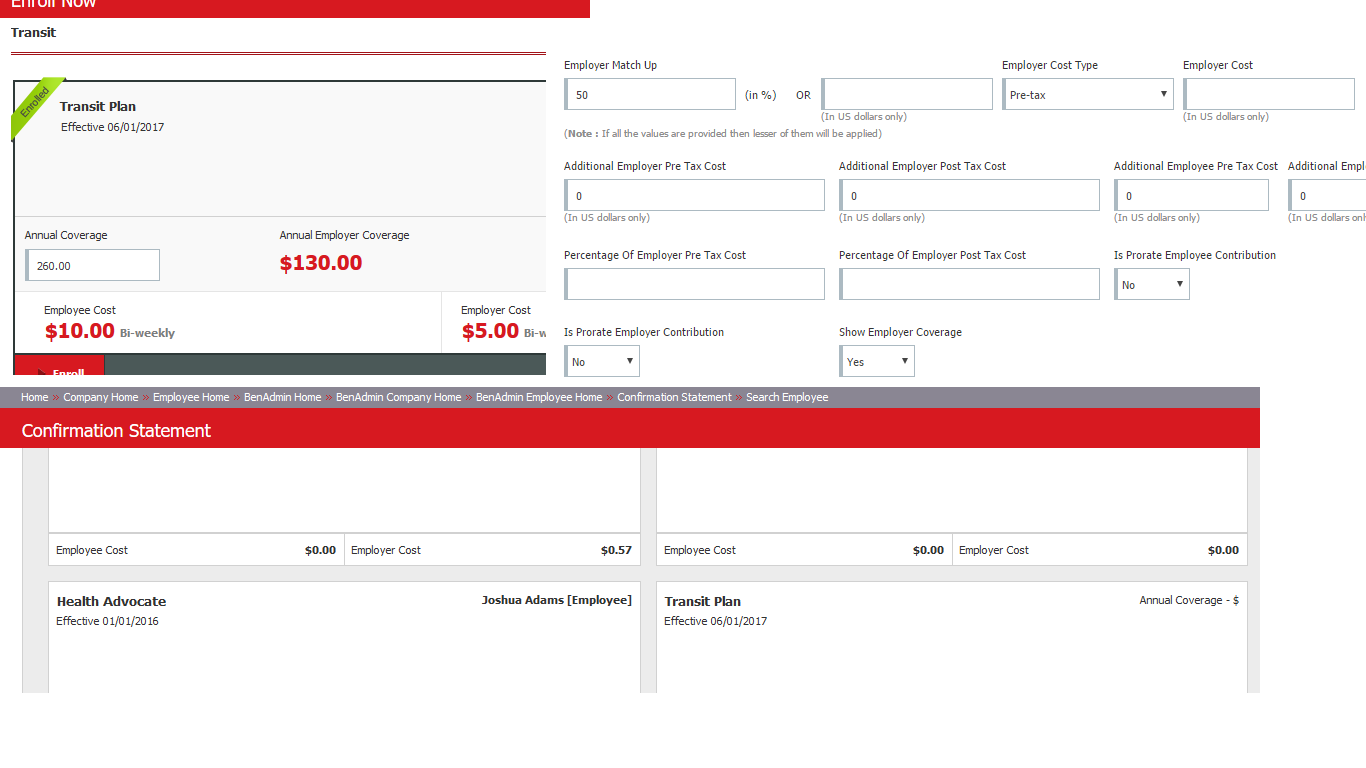Open the Show Employer Coverage dropdown
Image resolution: width=1366 pixels, height=768 pixels.
point(877,362)
